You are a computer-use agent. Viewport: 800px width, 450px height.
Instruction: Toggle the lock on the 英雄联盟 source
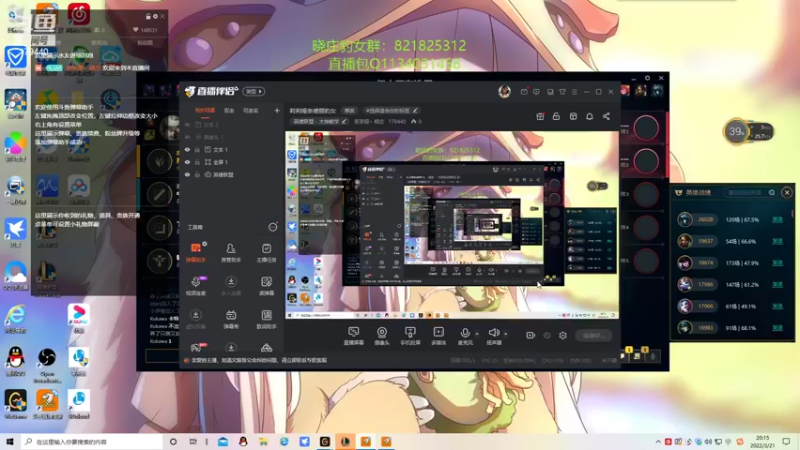[197, 174]
